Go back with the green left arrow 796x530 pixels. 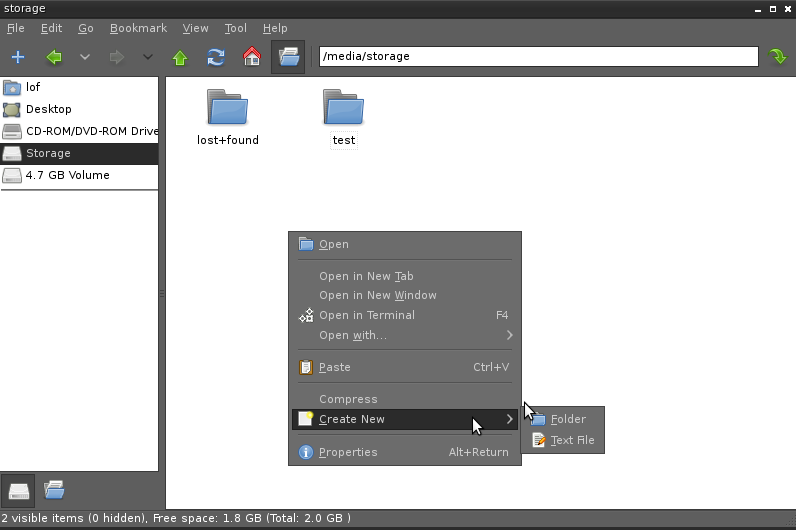pos(54,57)
